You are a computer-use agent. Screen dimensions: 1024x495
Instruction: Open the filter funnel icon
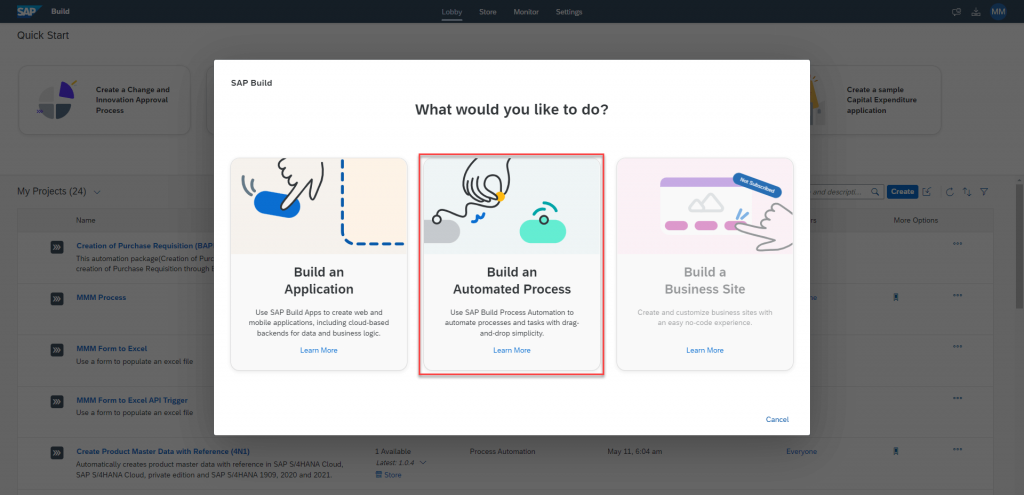[984, 192]
